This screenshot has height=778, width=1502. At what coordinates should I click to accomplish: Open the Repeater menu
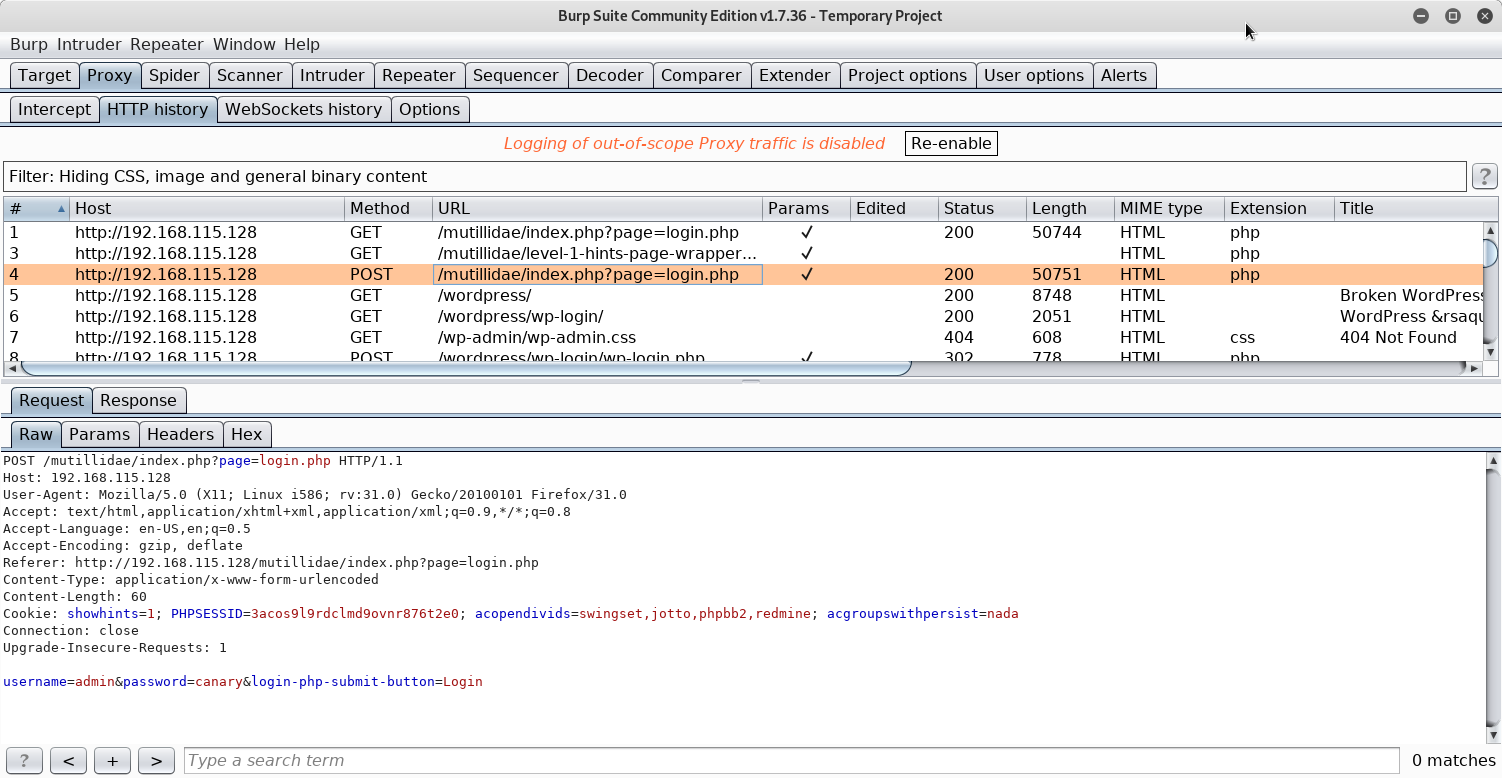[166, 45]
